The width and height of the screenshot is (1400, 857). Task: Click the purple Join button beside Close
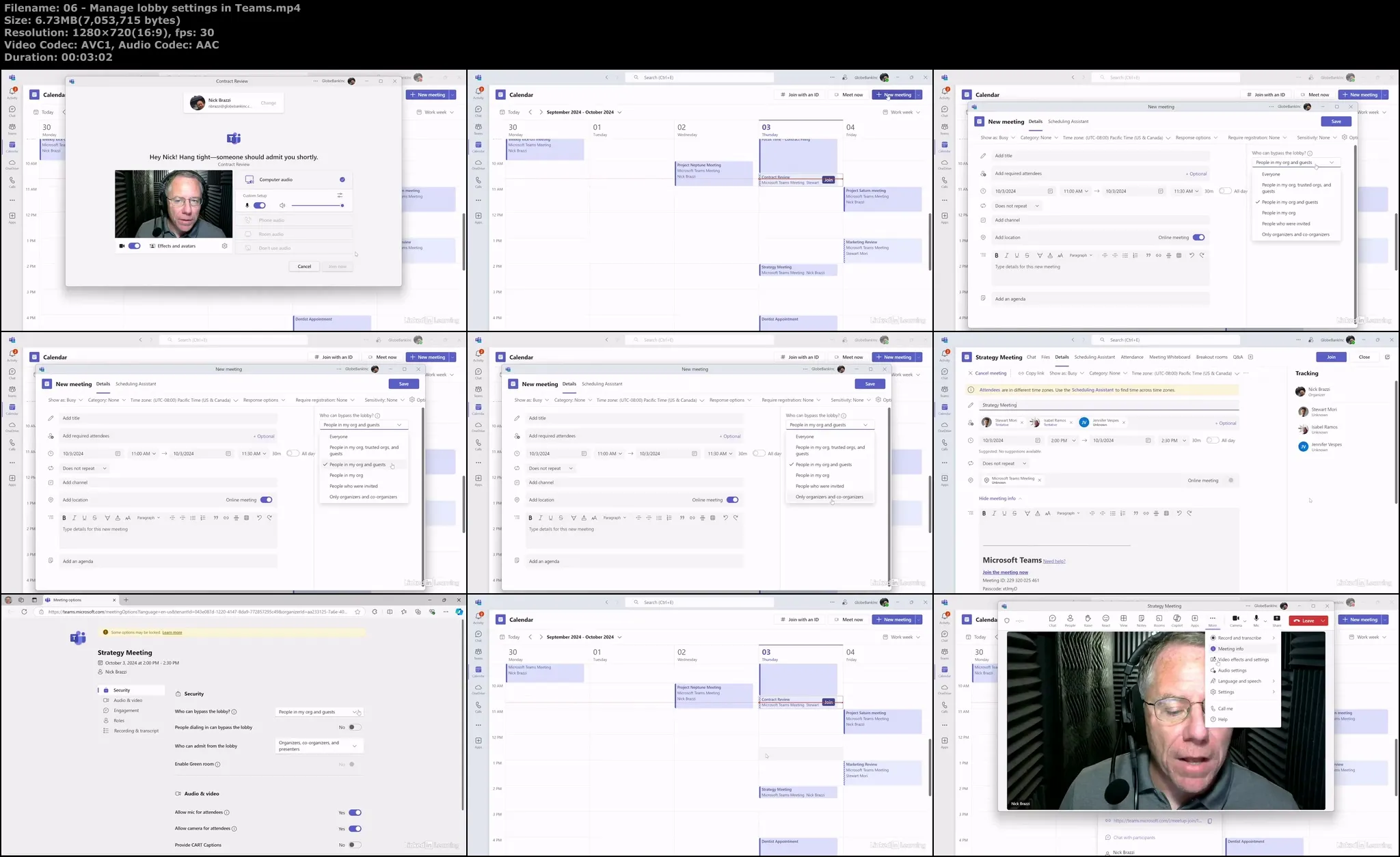pos(1331,357)
